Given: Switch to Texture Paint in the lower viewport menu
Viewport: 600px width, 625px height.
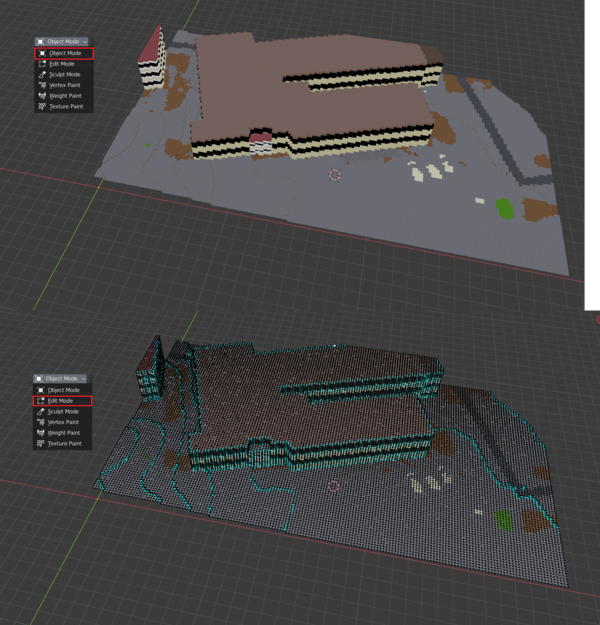Looking at the screenshot, I should [x=63, y=444].
